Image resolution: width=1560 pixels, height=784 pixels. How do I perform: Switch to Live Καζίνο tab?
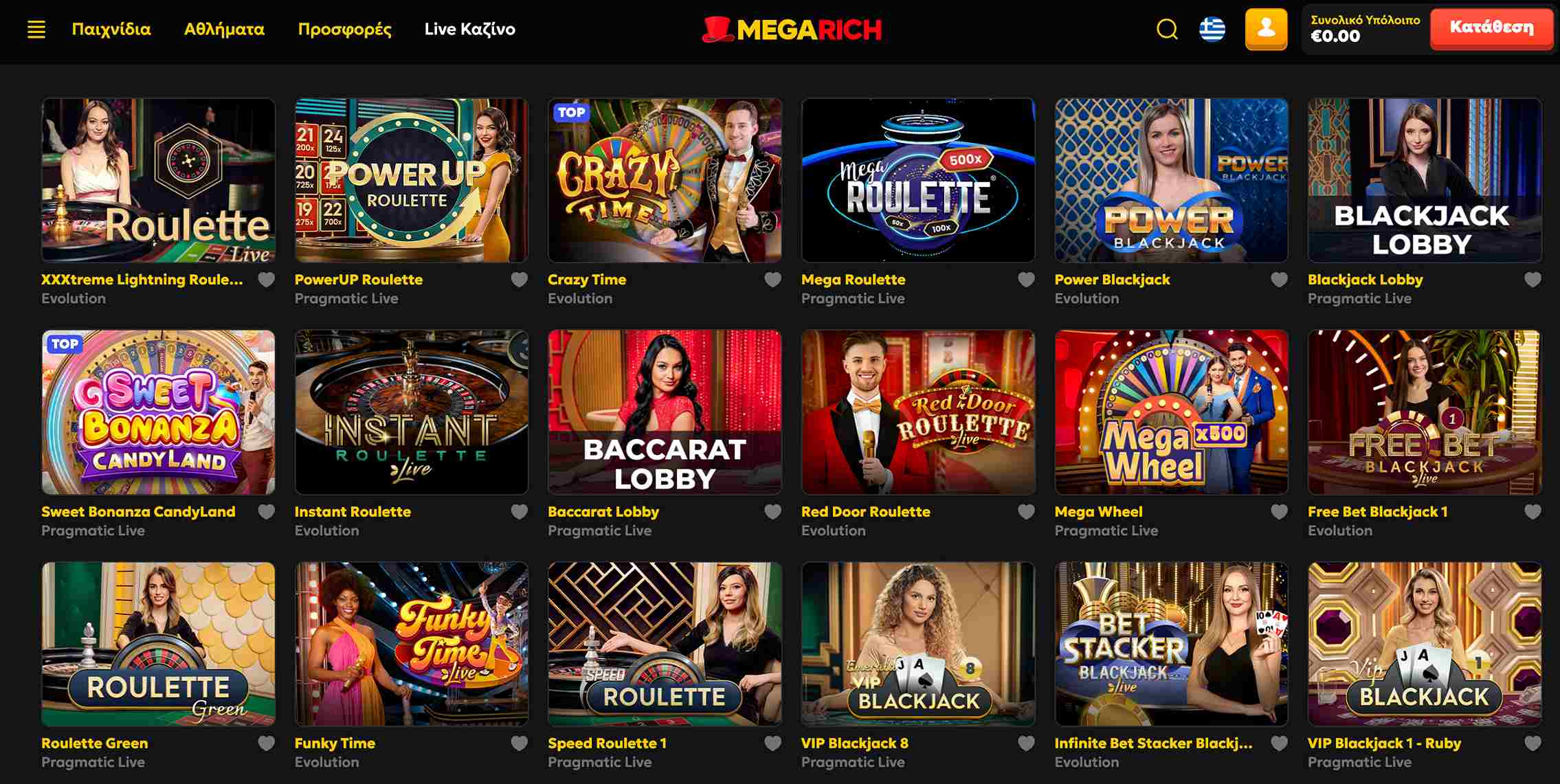click(x=470, y=30)
